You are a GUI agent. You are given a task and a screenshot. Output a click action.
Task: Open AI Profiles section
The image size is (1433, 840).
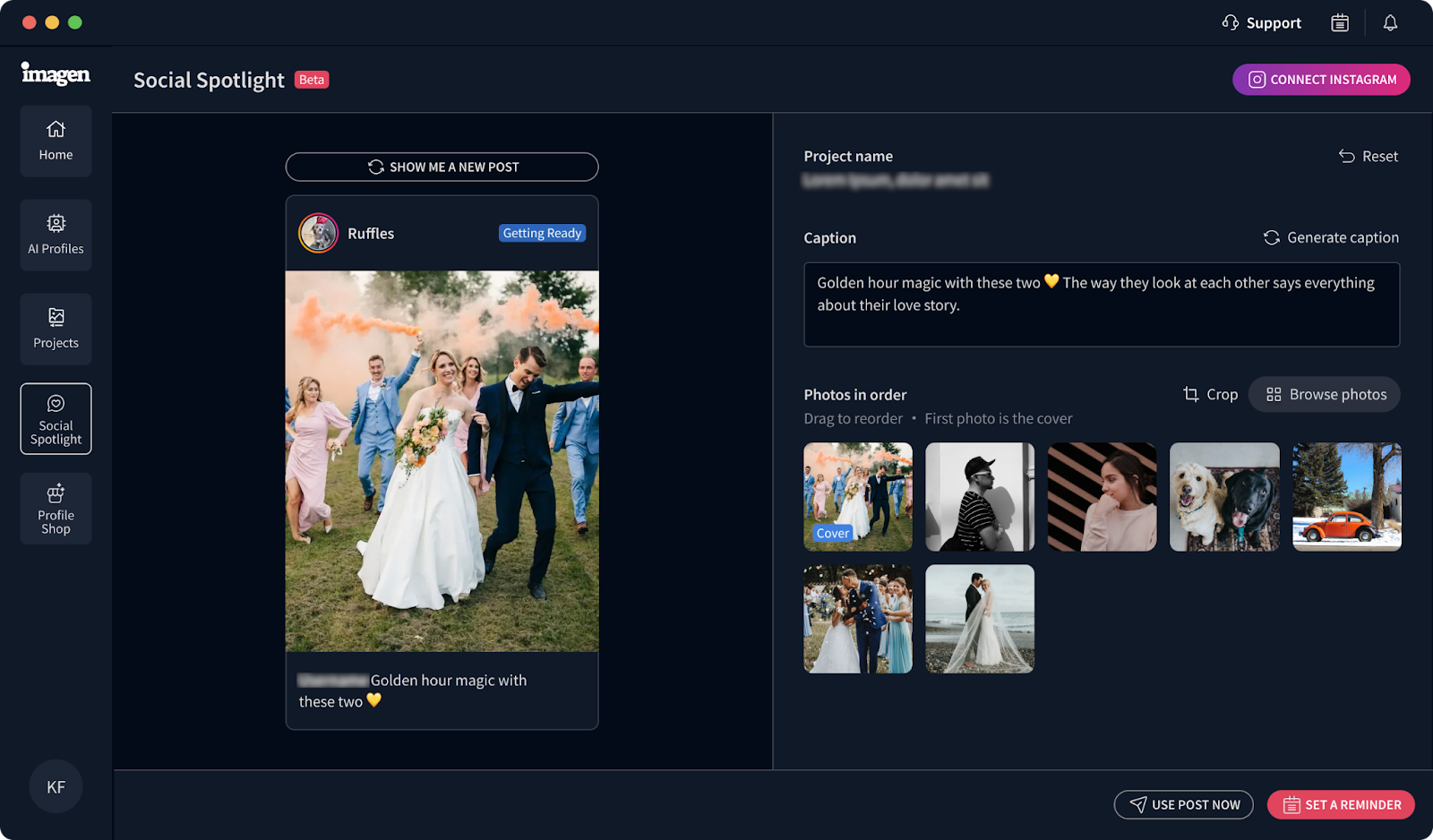pos(56,236)
